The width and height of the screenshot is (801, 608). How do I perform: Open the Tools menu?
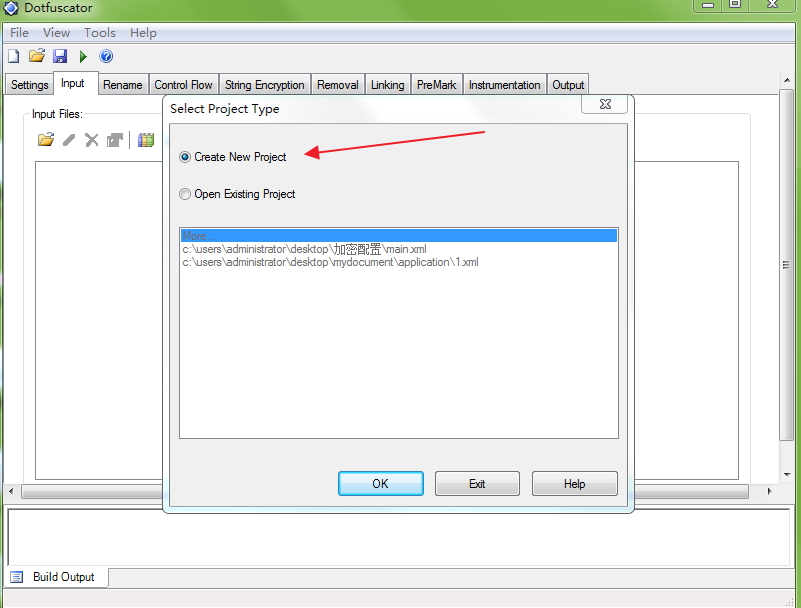tap(100, 33)
